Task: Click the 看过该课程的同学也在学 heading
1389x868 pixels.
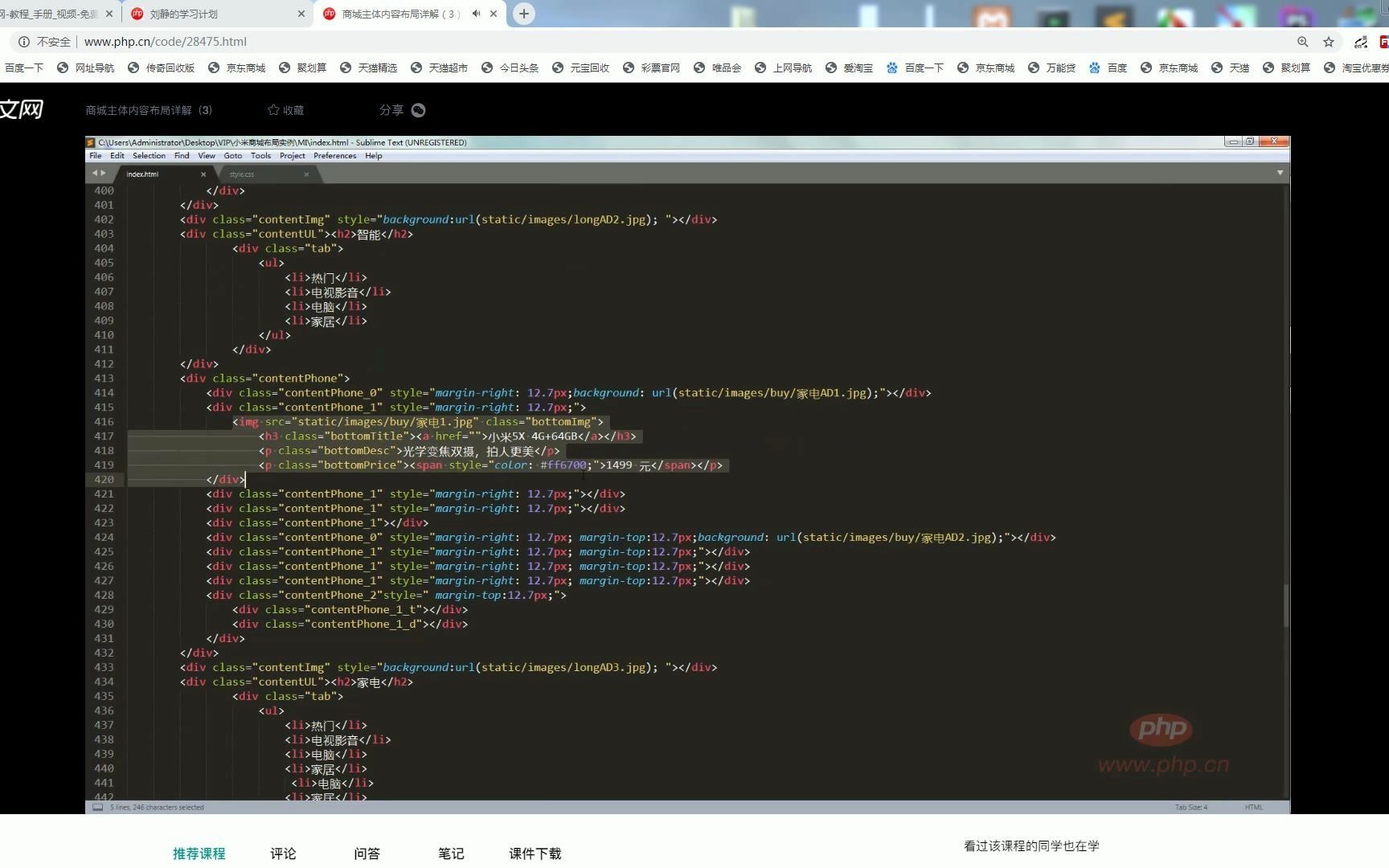Action: [x=1031, y=845]
